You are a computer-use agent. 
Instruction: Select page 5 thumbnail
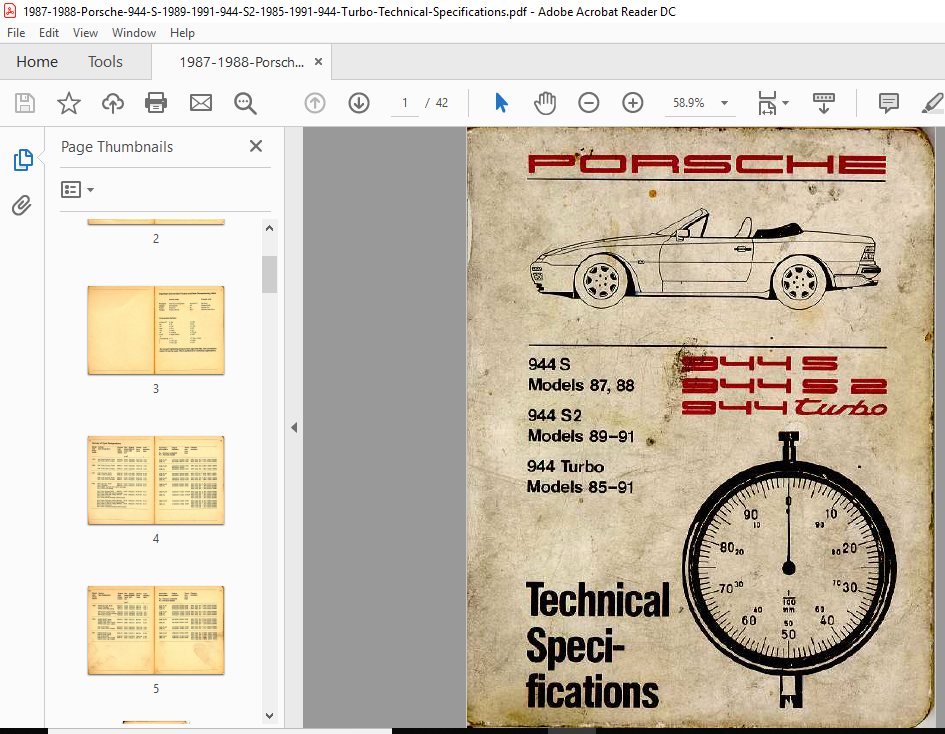pos(156,630)
